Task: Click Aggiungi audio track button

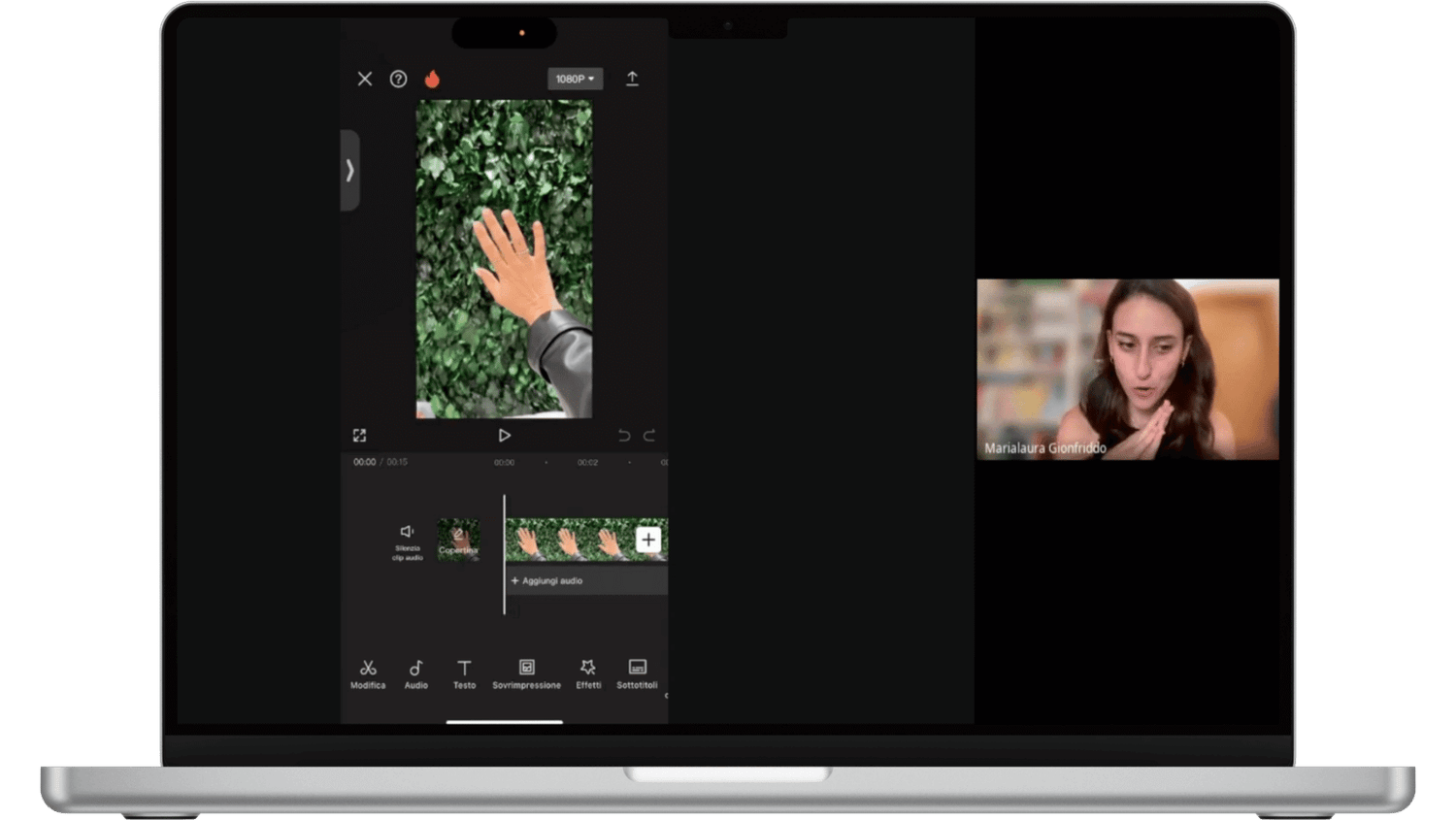Action: click(x=547, y=580)
